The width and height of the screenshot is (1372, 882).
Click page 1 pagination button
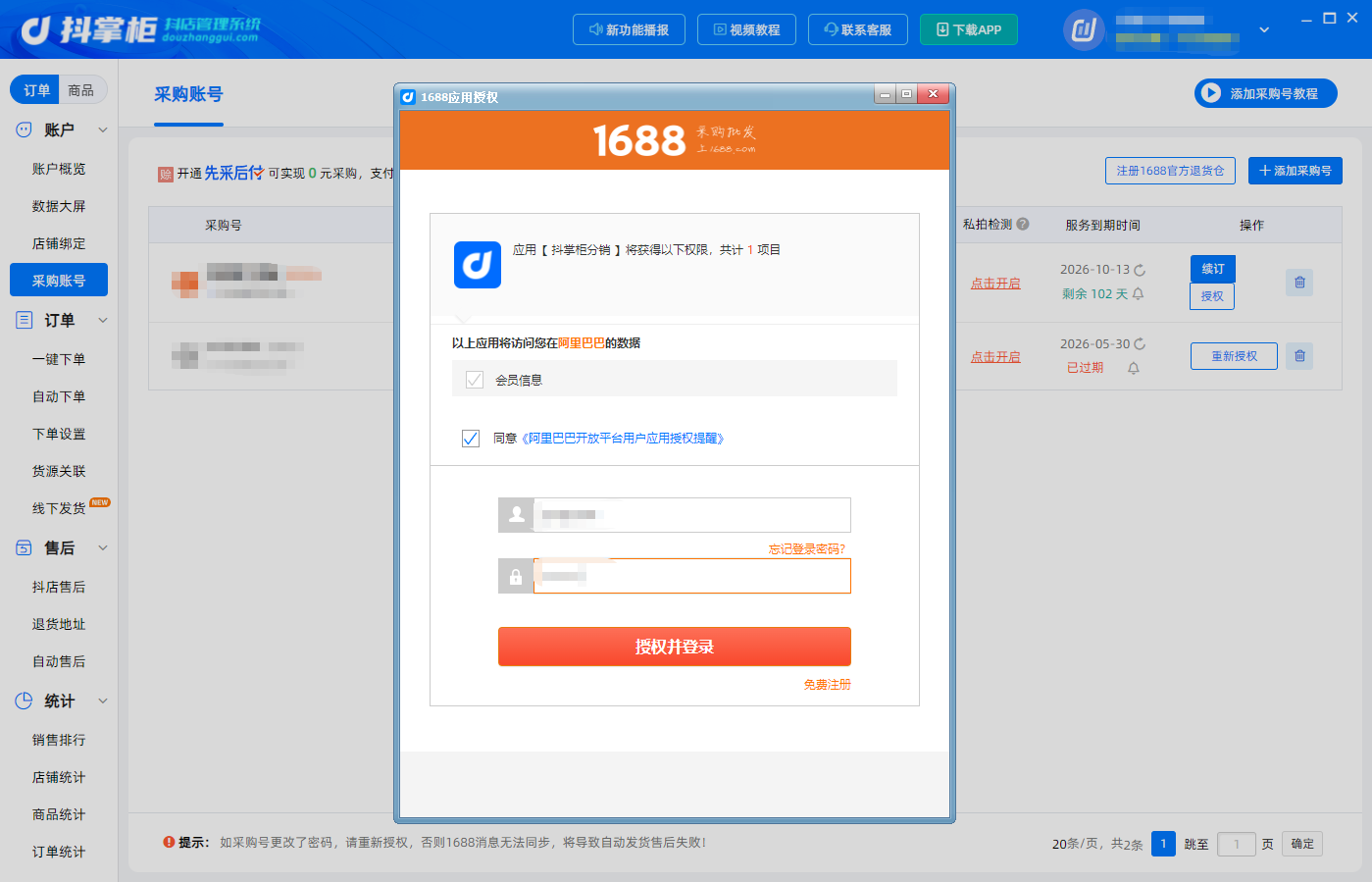click(x=1163, y=844)
